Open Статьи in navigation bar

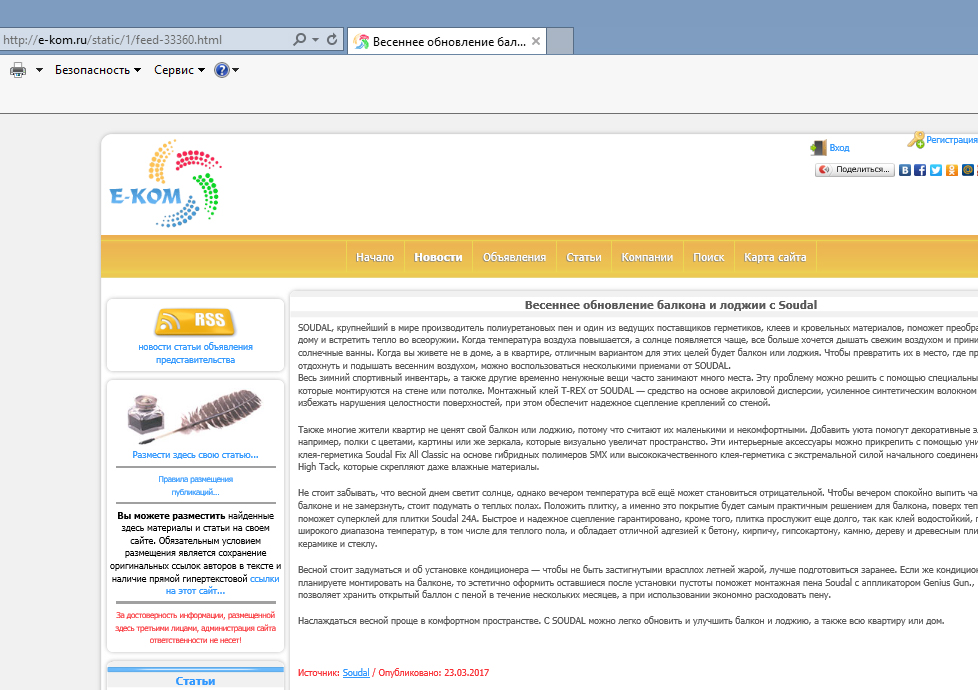pyautogui.click(x=584, y=257)
